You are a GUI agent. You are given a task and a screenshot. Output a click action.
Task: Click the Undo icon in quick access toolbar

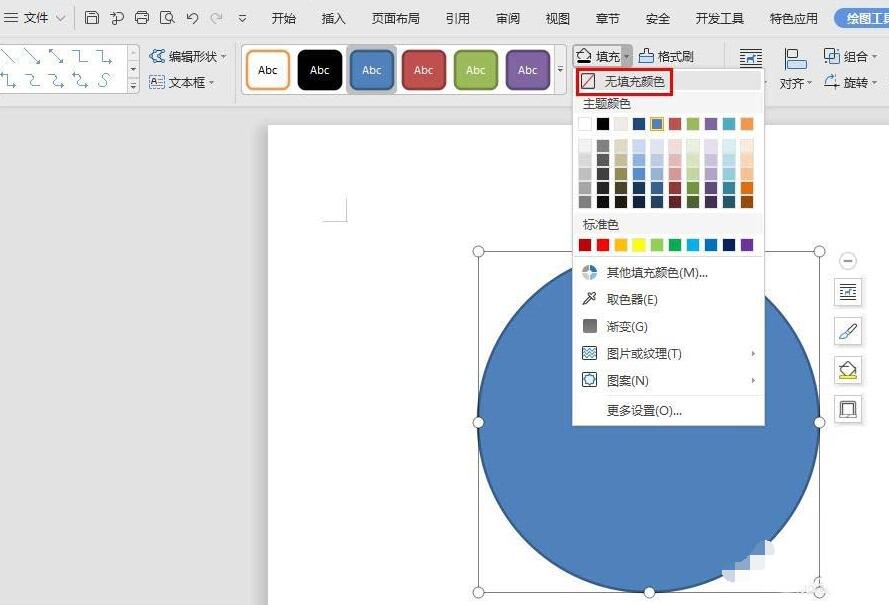coord(193,17)
